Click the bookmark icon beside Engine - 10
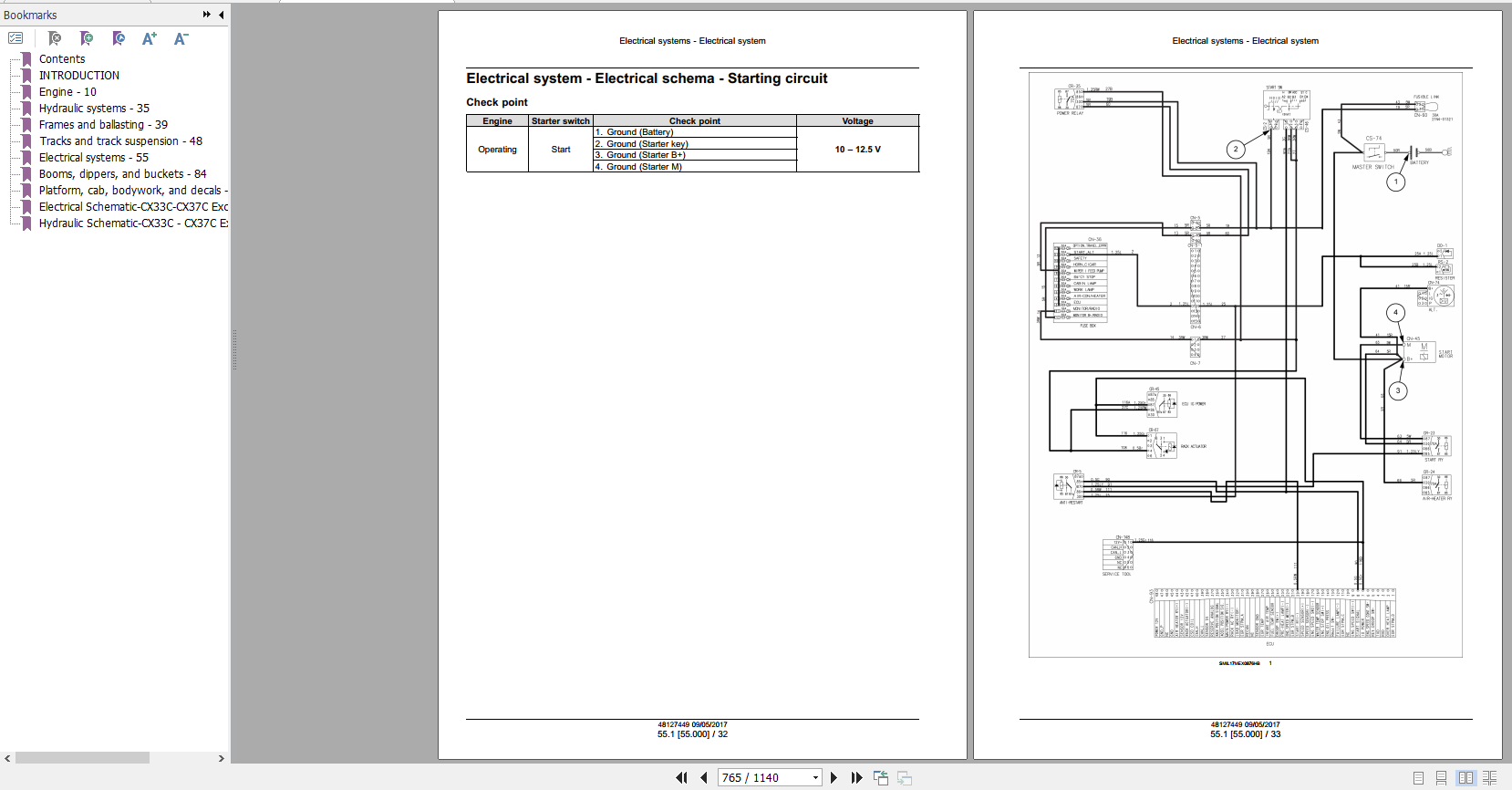Image resolution: width=1512 pixels, height=790 pixels. point(26,92)
